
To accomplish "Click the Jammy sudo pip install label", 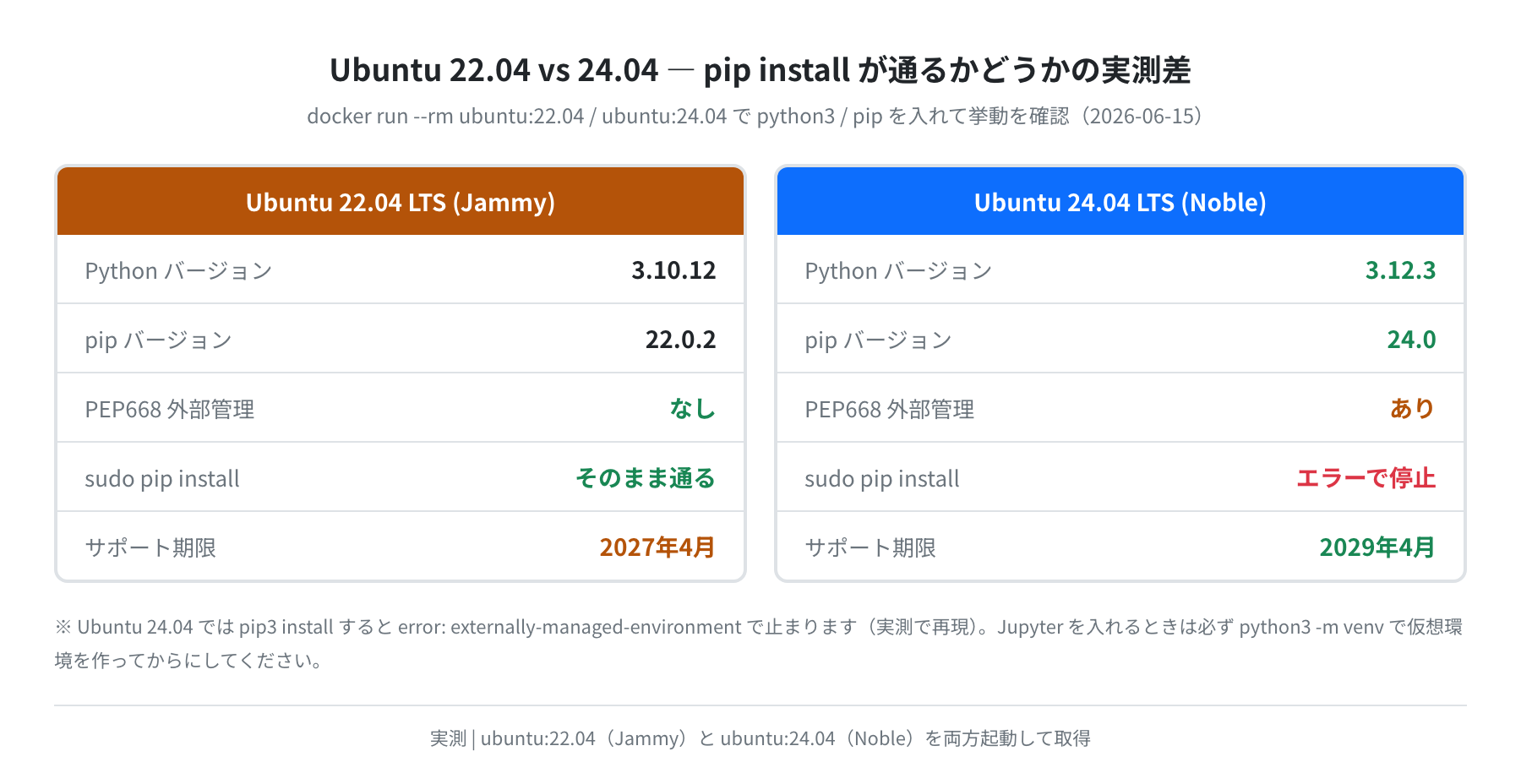I will [162, 479].
